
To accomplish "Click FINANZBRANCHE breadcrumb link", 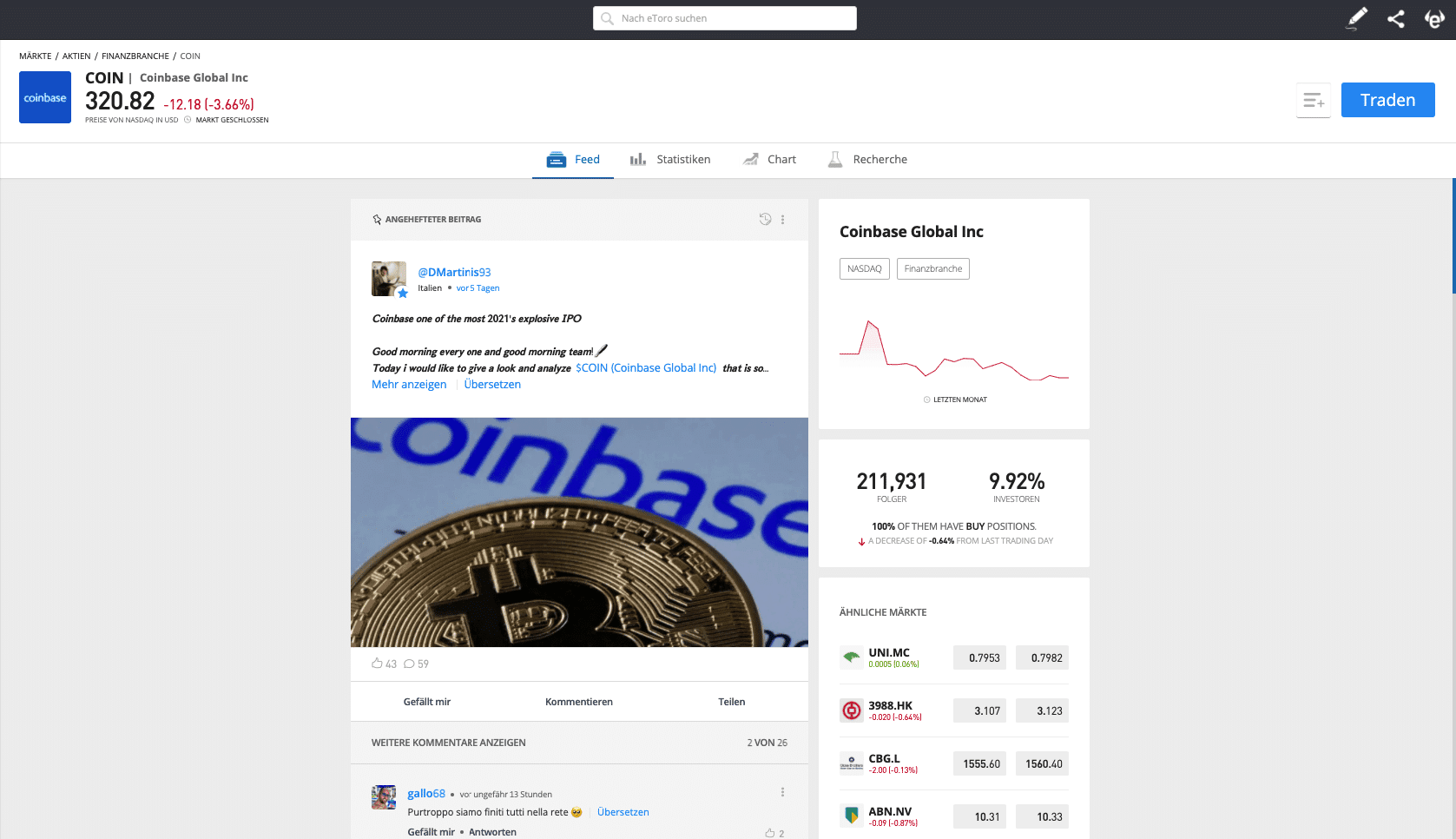I will 135,56.
